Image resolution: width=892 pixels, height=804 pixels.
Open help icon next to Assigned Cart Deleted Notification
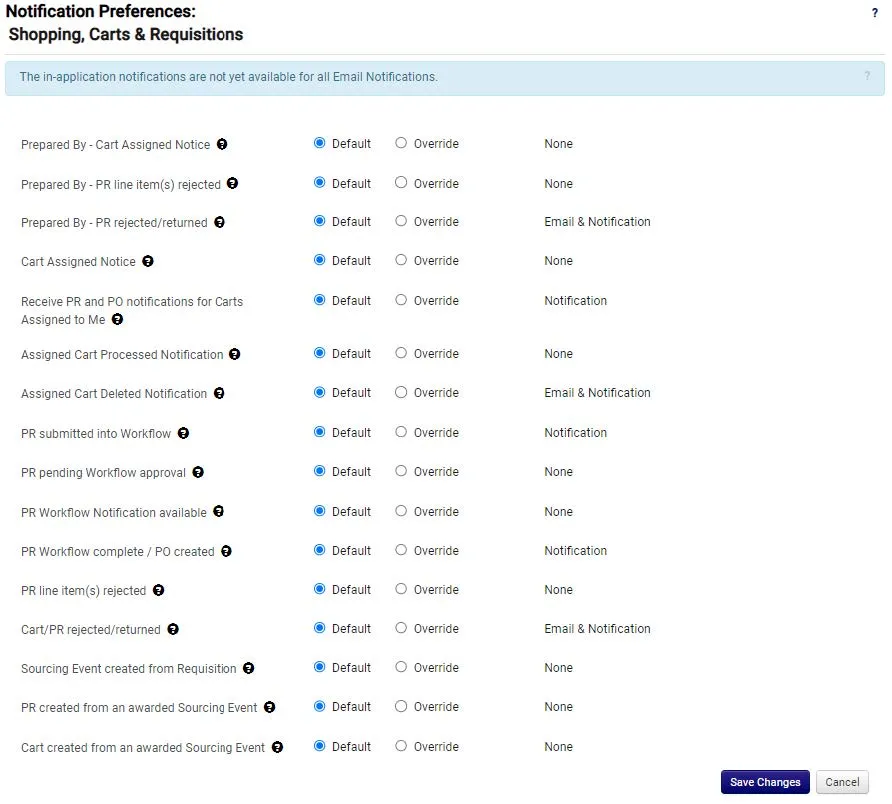coord(219,393)
